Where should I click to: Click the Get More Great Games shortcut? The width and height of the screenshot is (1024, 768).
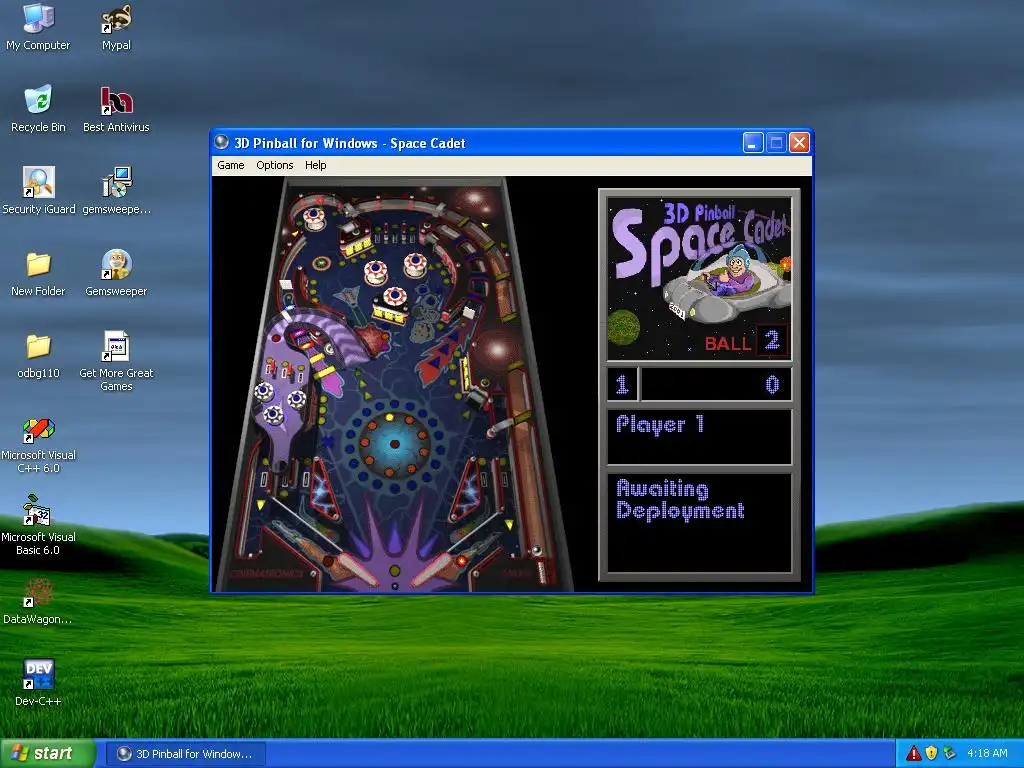pos(116,360)
